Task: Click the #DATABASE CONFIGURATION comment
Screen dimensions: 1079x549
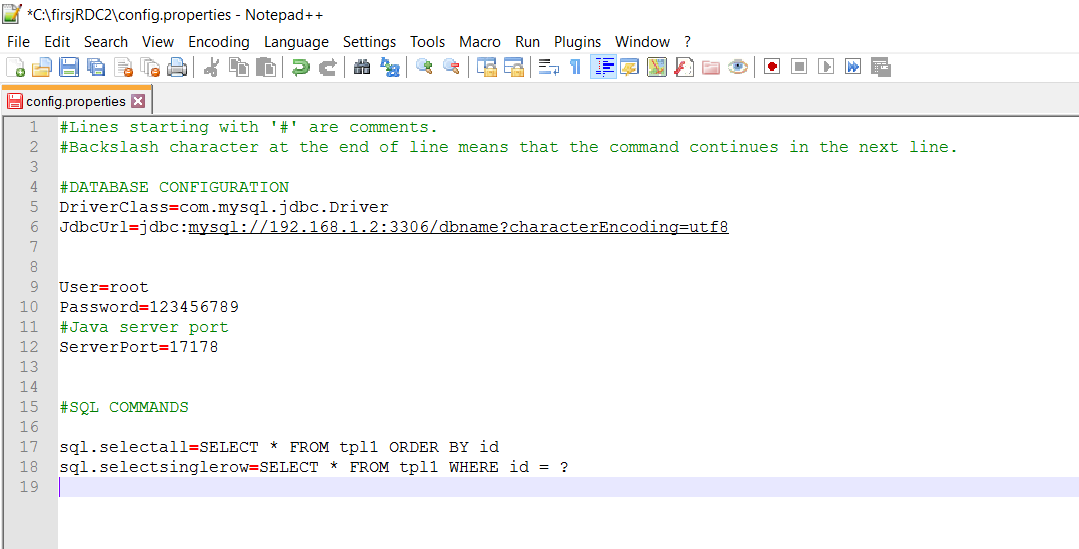Action: (174, 187)
